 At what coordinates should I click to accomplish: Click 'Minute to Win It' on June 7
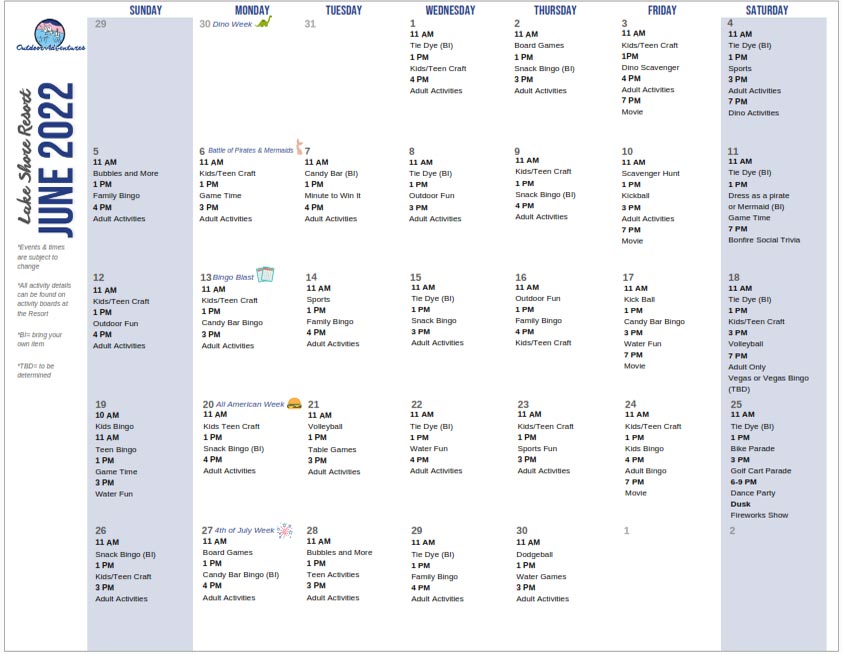coord(332,195)
